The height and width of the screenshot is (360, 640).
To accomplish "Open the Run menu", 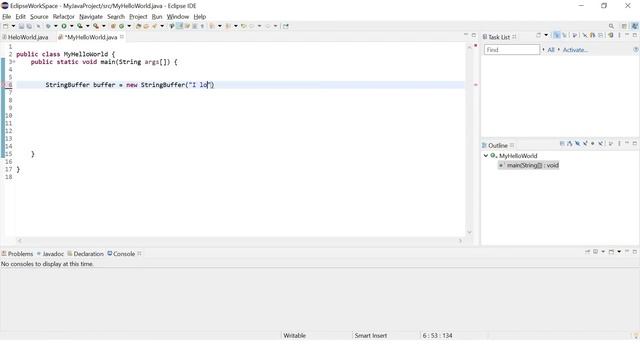I will pos(157,17).
